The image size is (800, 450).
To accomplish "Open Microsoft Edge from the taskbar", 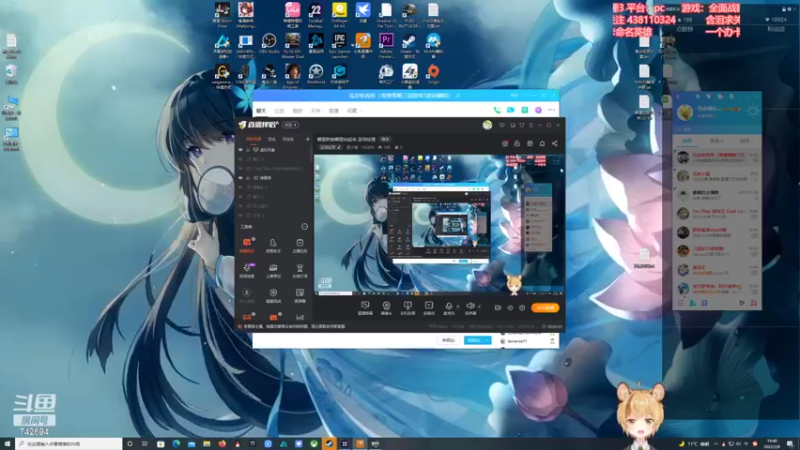I will point(176,444).
